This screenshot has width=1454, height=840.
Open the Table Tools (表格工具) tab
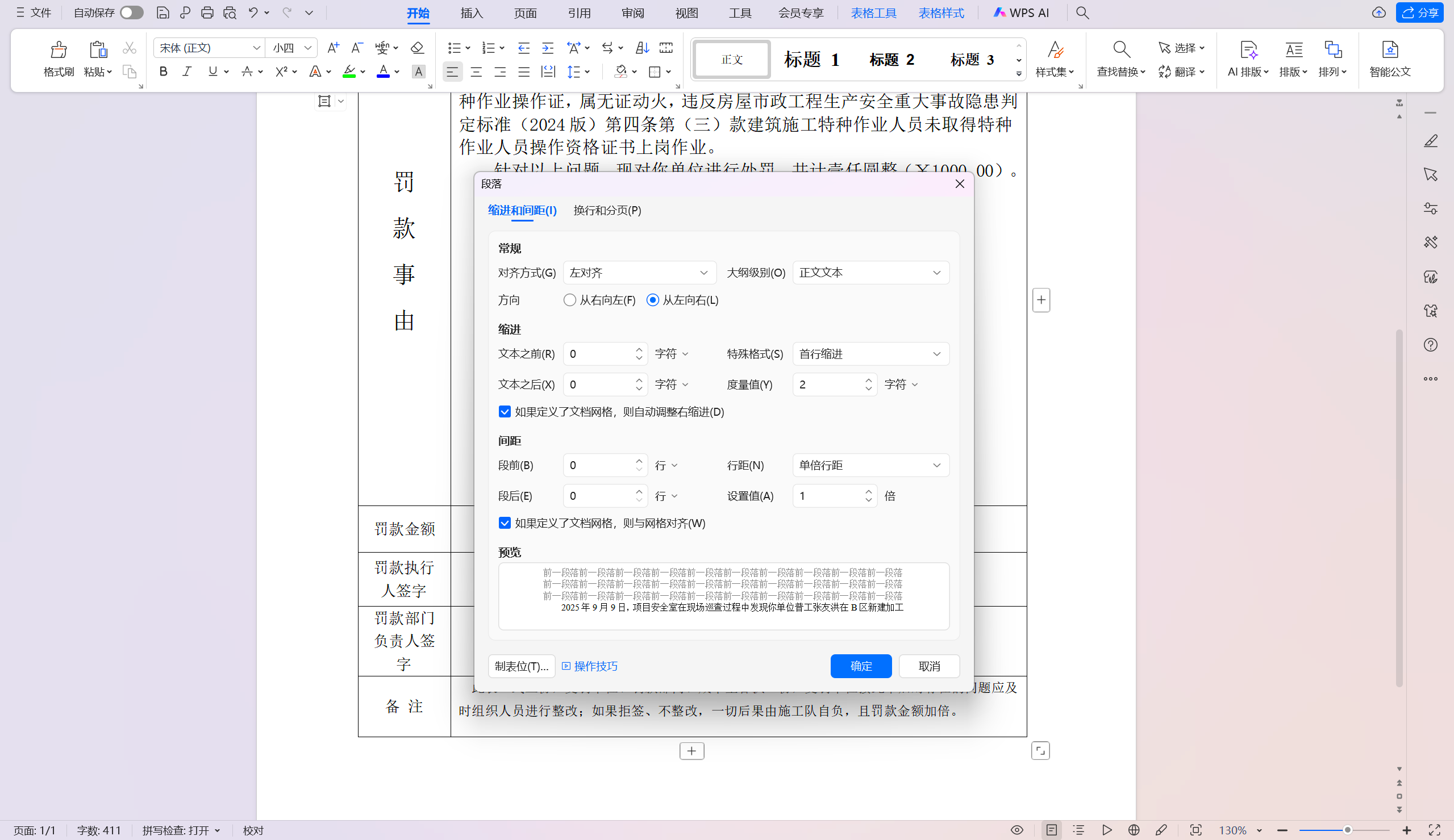[873, 12]
